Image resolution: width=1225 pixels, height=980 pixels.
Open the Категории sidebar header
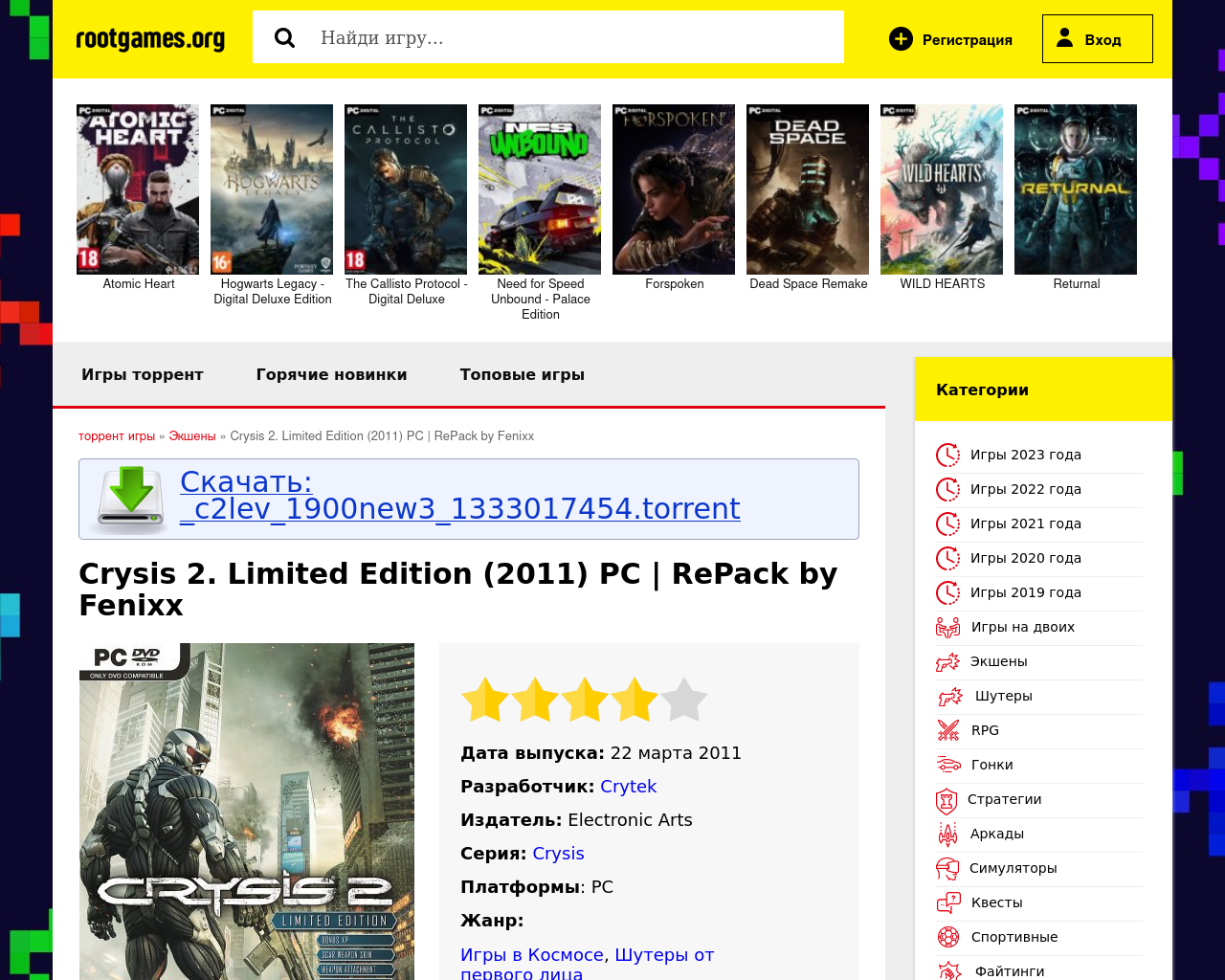(1043, 390)
